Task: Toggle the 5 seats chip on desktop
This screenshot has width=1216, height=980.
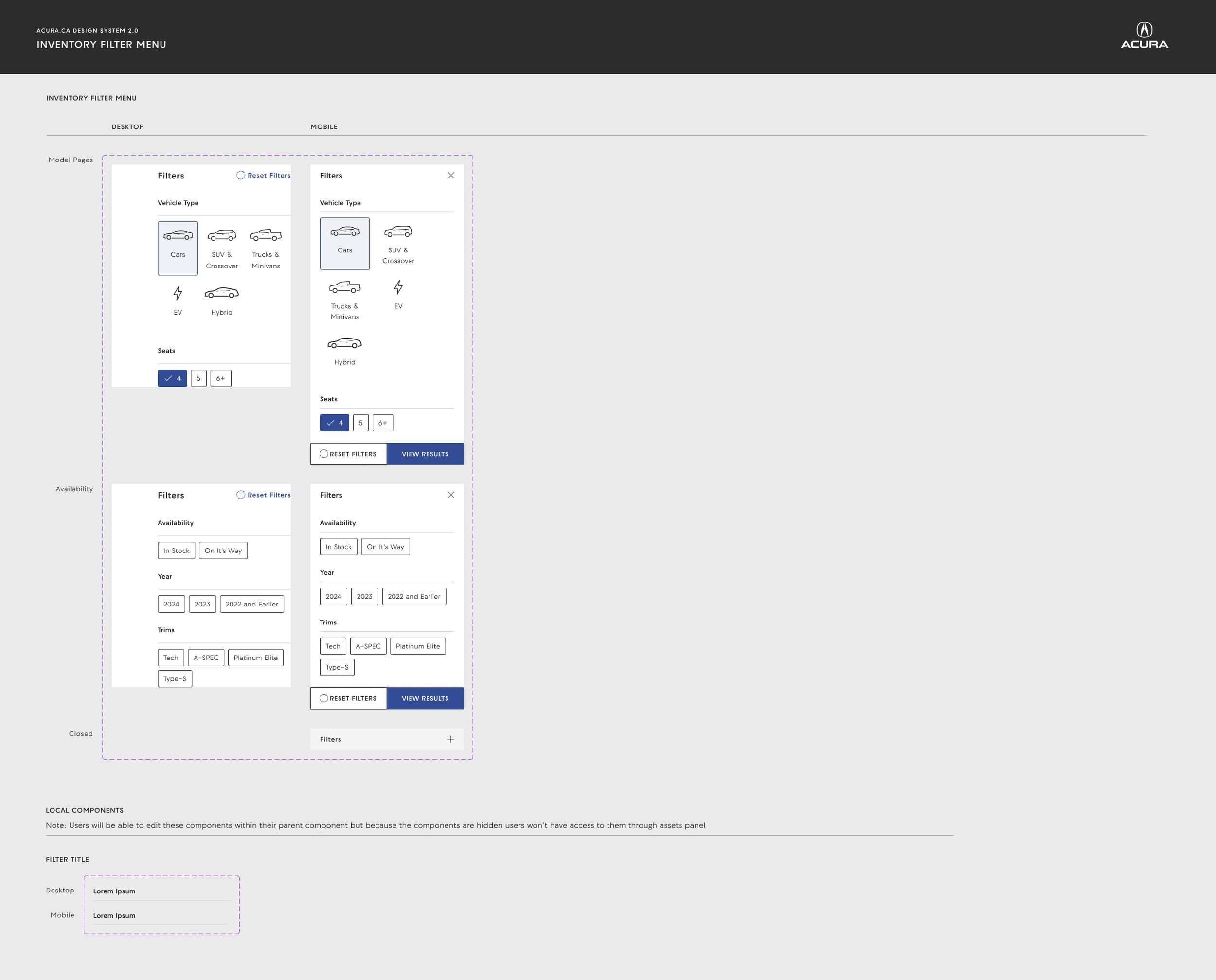Action: point(199,378)
